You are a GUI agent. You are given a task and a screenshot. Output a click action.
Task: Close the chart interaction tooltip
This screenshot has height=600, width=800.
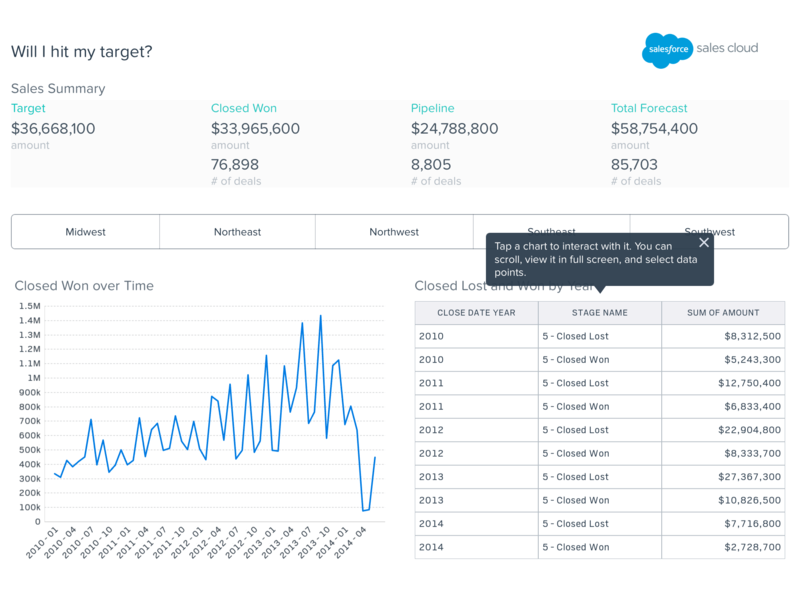[704, 242]
